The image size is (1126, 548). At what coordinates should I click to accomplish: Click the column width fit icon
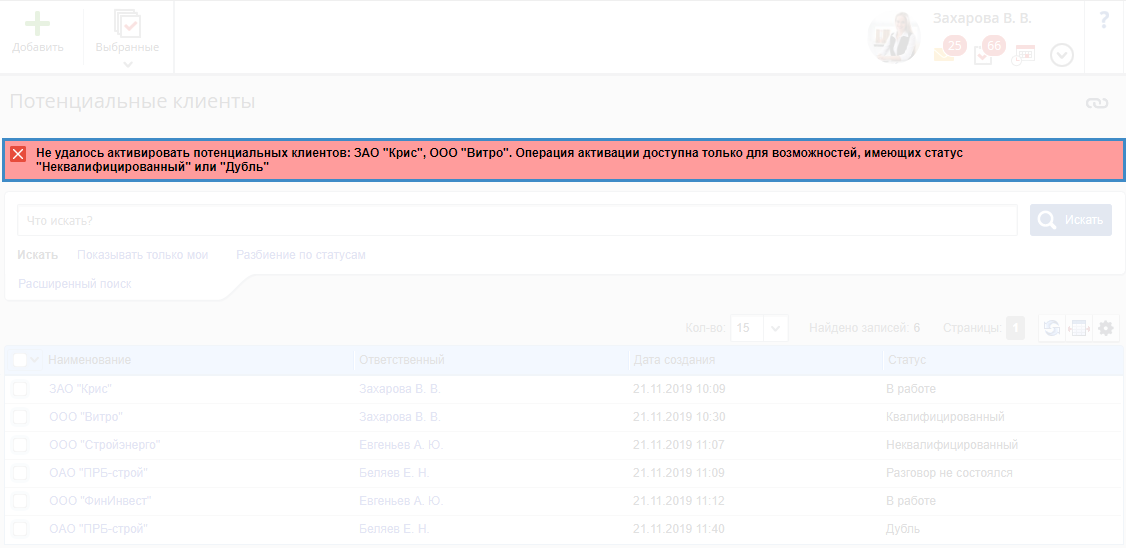[1079, 328]
